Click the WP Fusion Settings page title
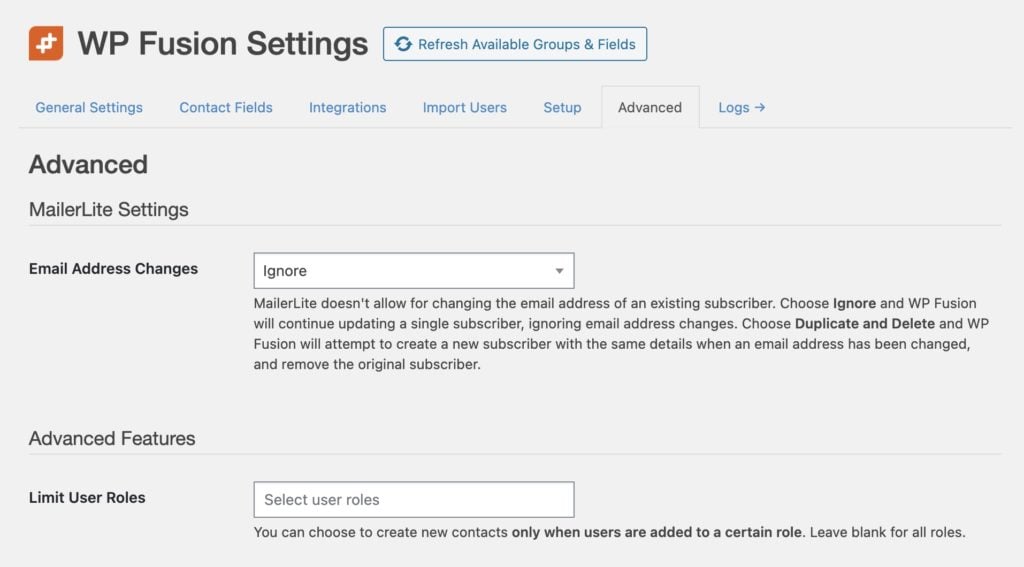1024x567 pixels. 223,44
